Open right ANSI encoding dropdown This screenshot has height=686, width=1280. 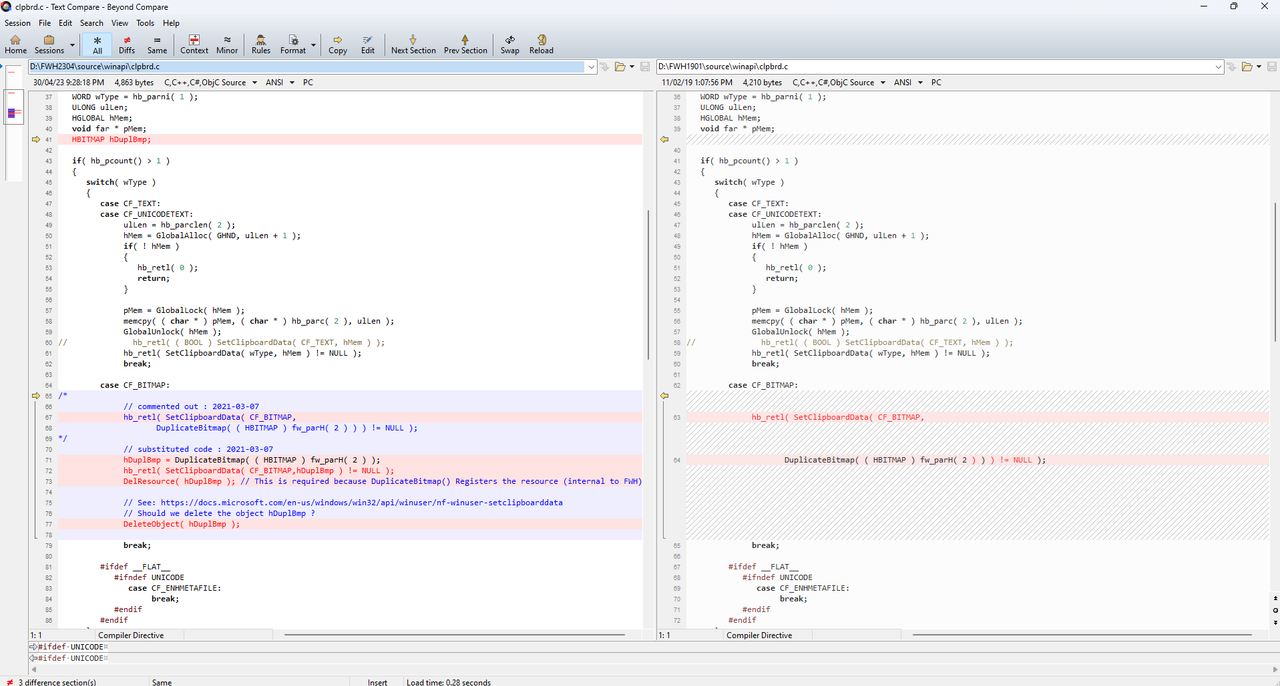pos(920,83)
